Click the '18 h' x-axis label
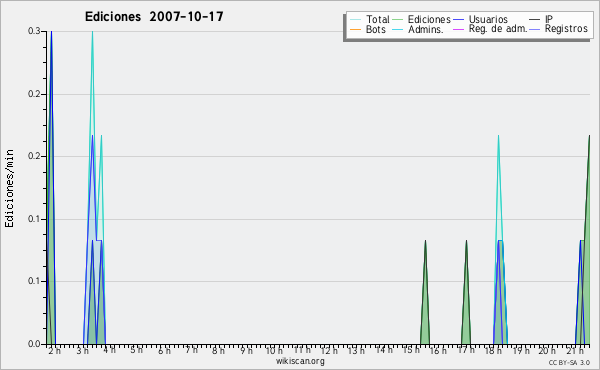Screen dimensions: 600x370 [493, 351]
